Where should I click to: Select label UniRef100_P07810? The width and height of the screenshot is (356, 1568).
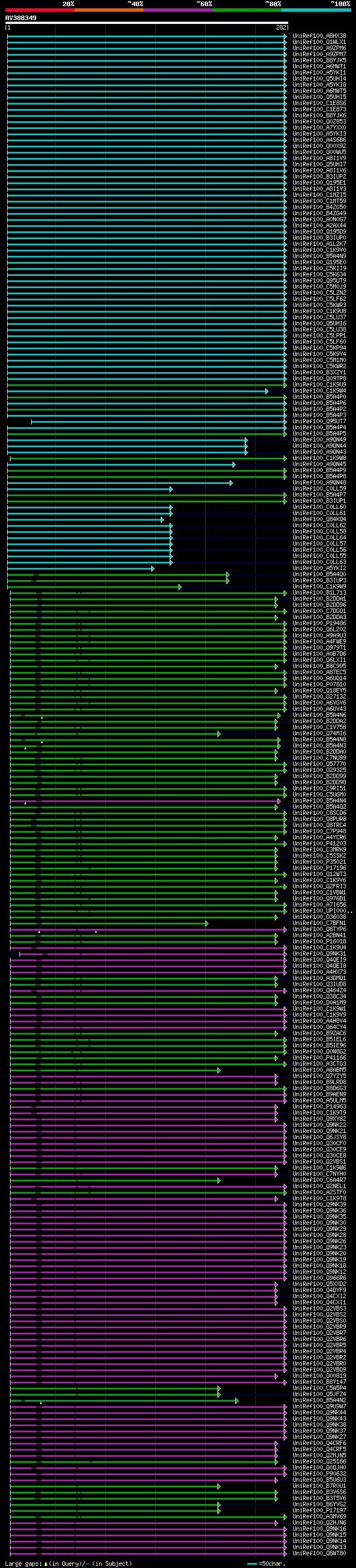point(319,684)
